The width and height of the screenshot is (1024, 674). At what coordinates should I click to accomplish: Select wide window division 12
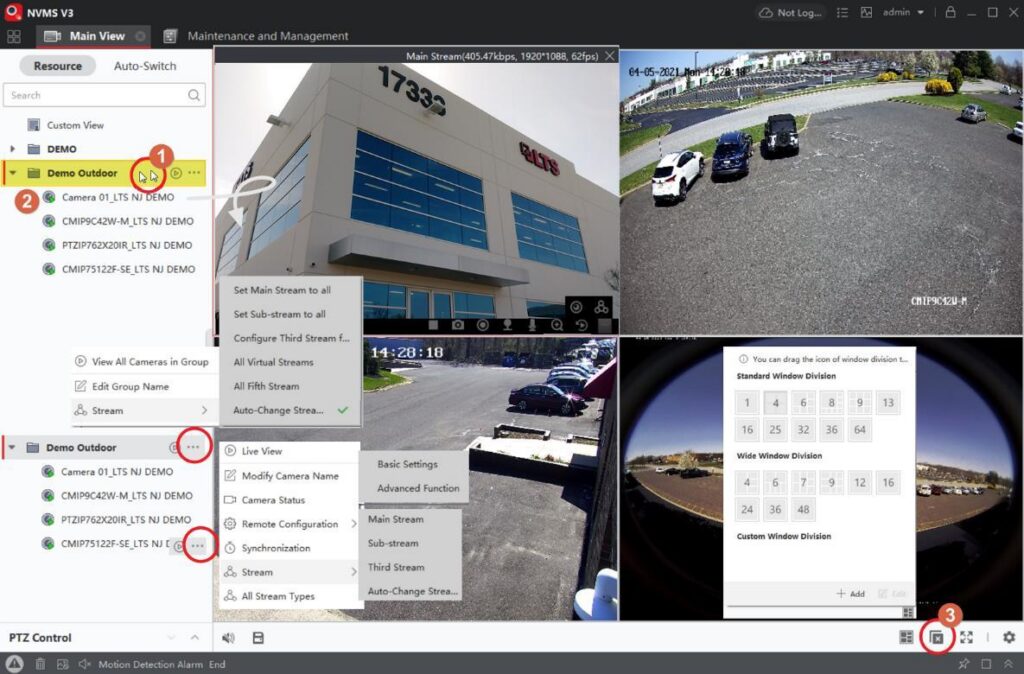(x=859, y=483)
